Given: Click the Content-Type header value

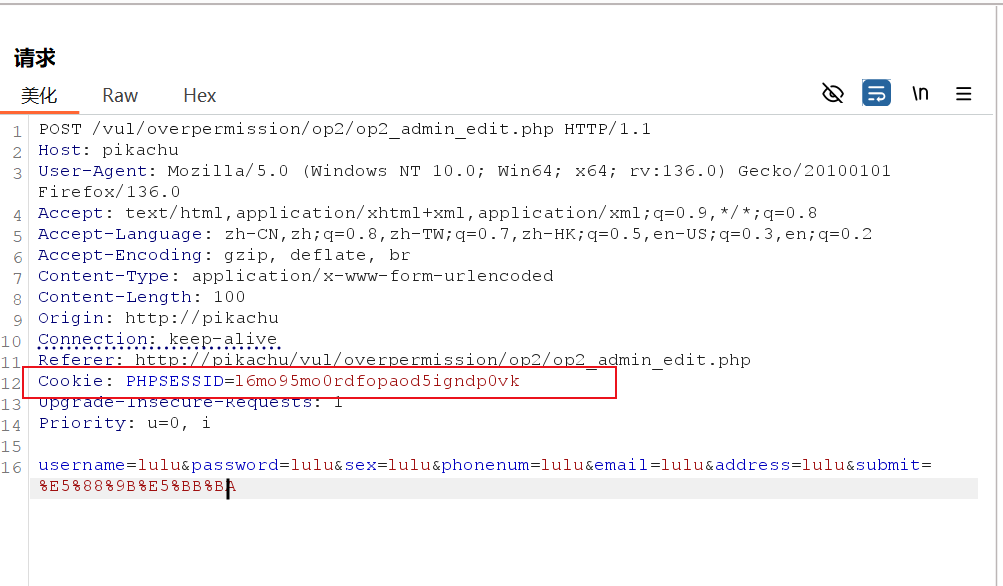Looking at the screenshot, I should click(x=372, y=276).
